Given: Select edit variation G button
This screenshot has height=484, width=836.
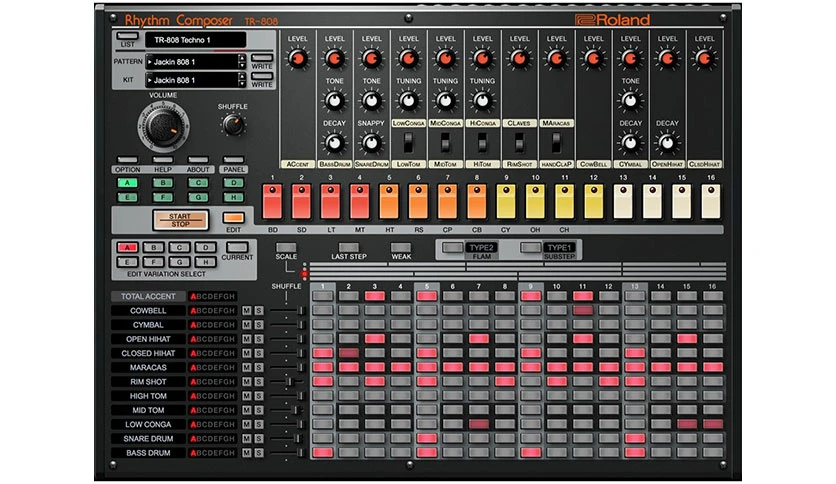Looking at the screenshot, I should (x=180, y=262).
